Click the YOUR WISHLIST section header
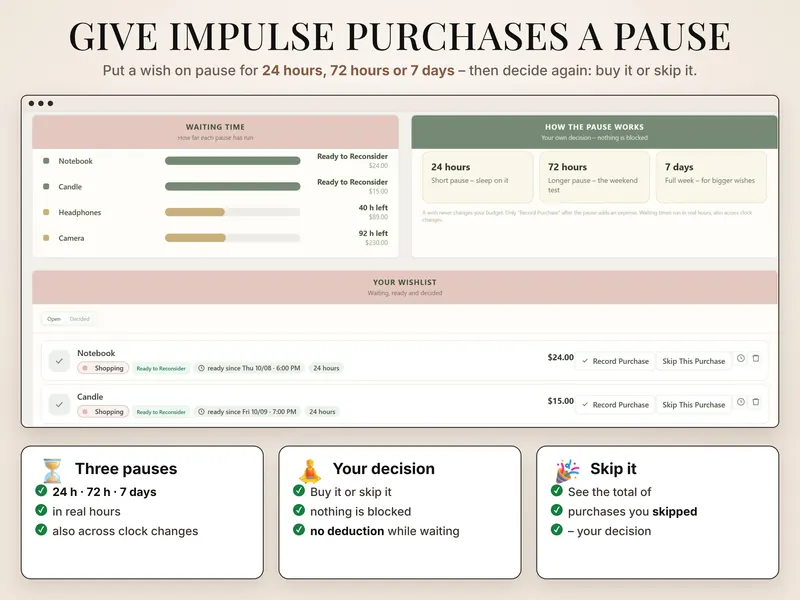The width and height of the screenshot is (800, 600). 405,287
